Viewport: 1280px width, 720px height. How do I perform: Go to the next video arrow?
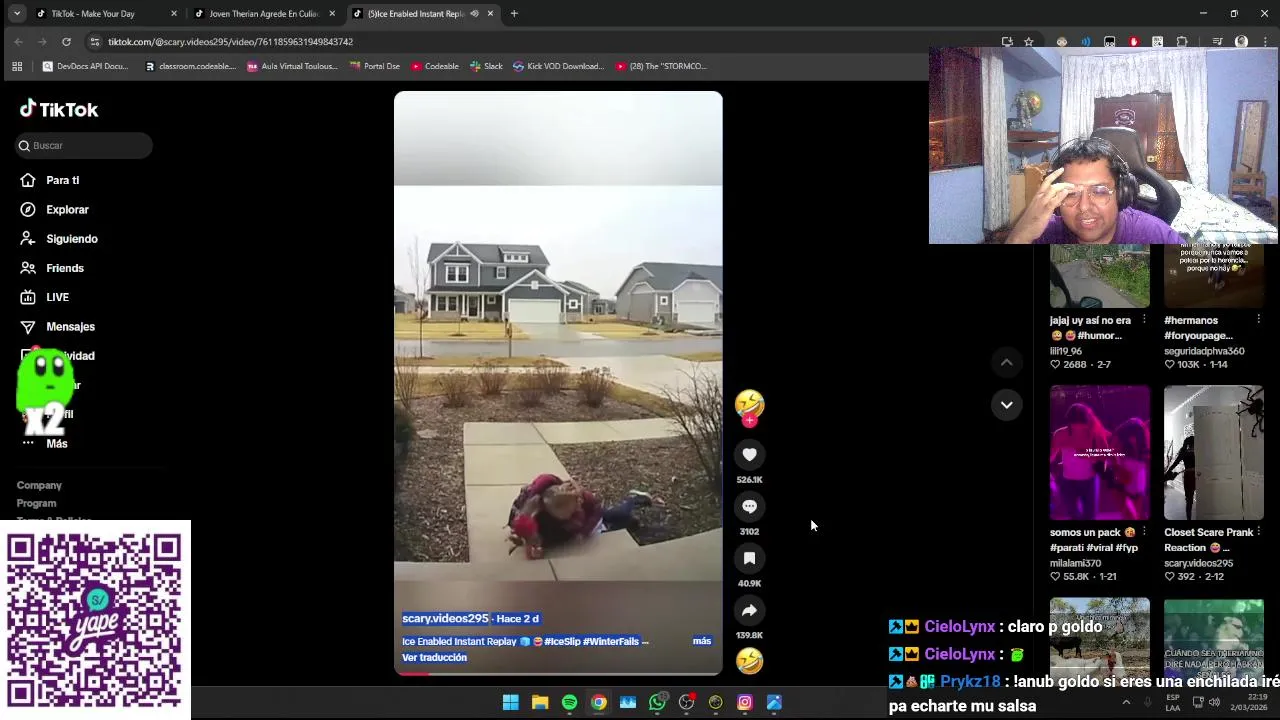1007,405
